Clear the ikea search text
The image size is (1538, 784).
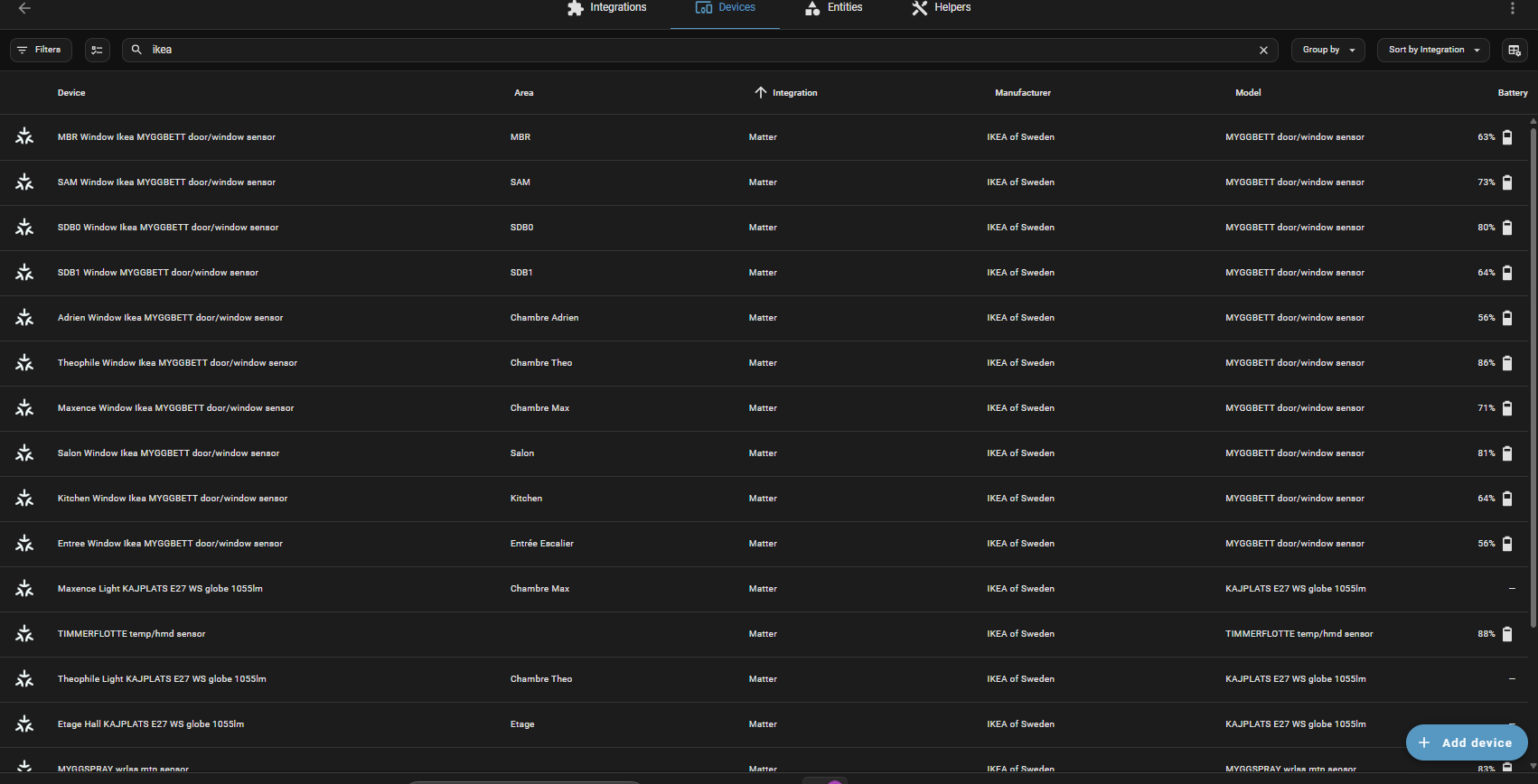[1263, 51]
